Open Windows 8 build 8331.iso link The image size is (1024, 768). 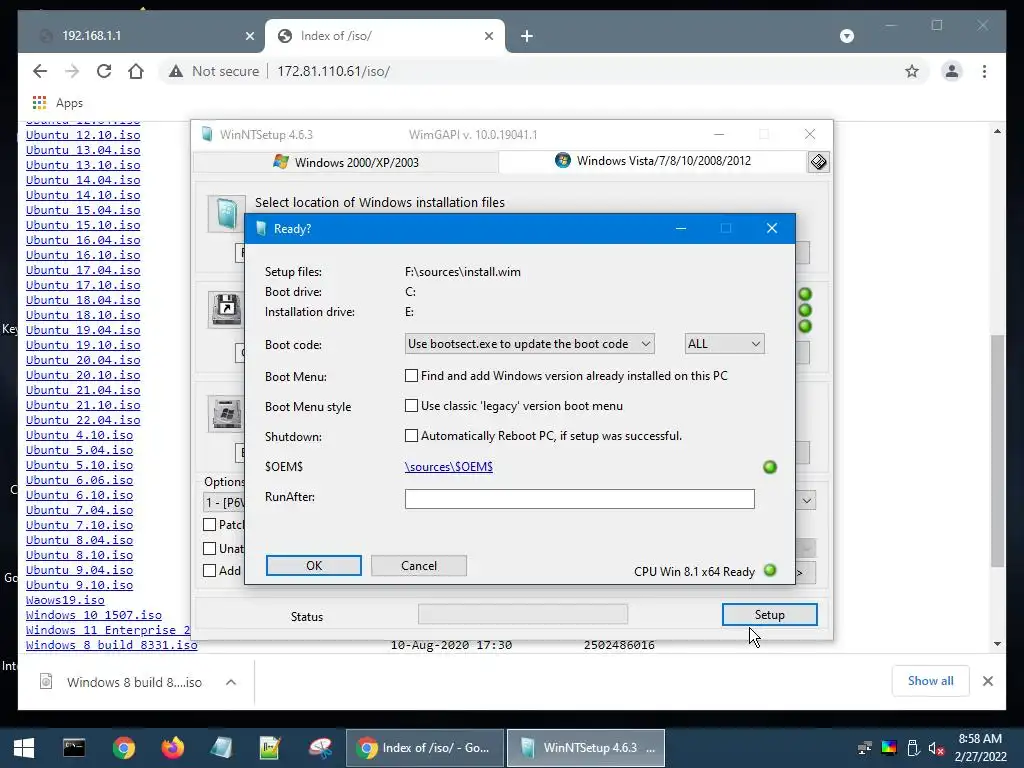[111, 645]
